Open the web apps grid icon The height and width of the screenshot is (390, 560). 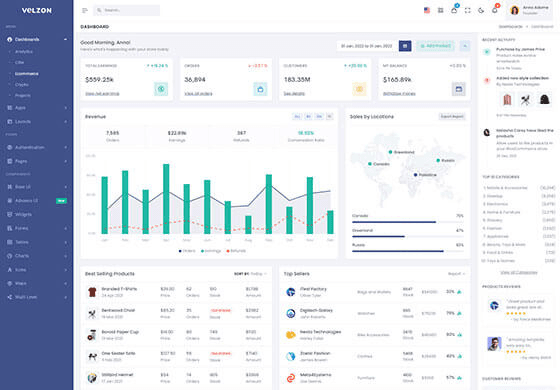(x=440, y=10)
